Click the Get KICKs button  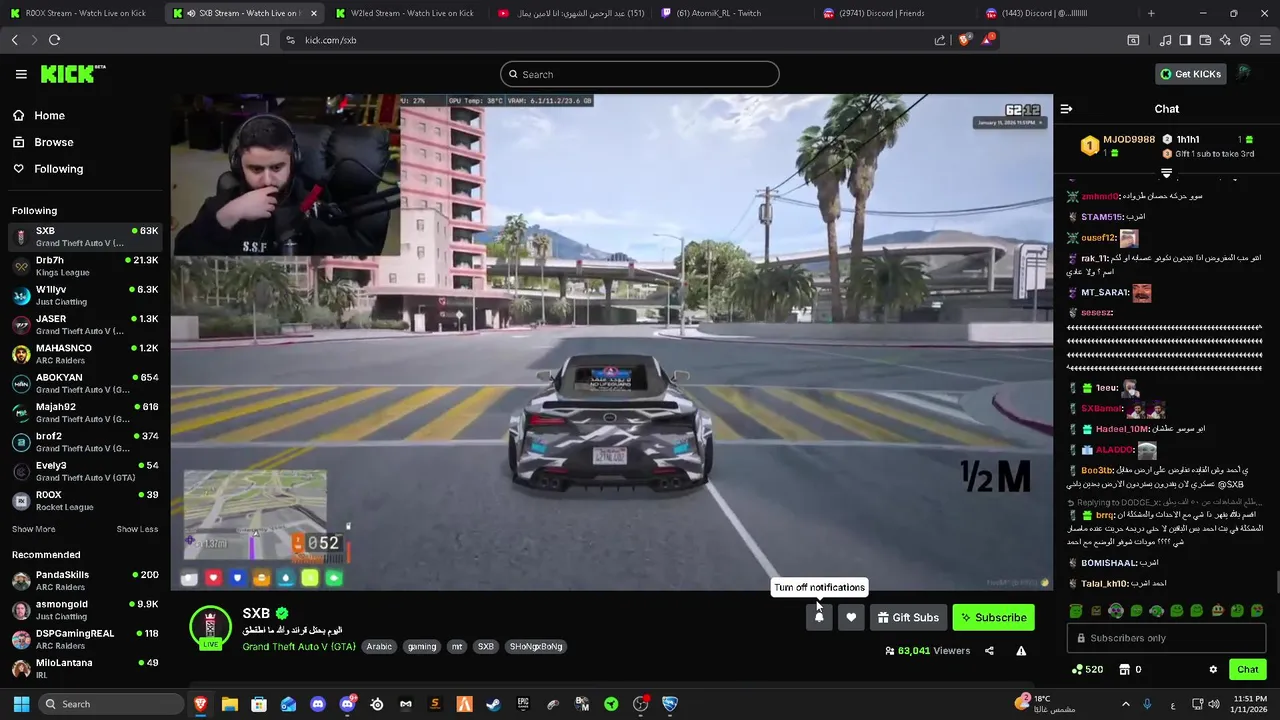[1190, 74]
